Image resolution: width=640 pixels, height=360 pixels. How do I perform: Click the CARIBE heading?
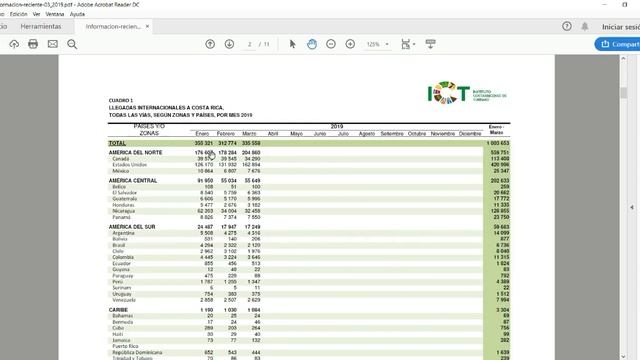coord(118,310)
